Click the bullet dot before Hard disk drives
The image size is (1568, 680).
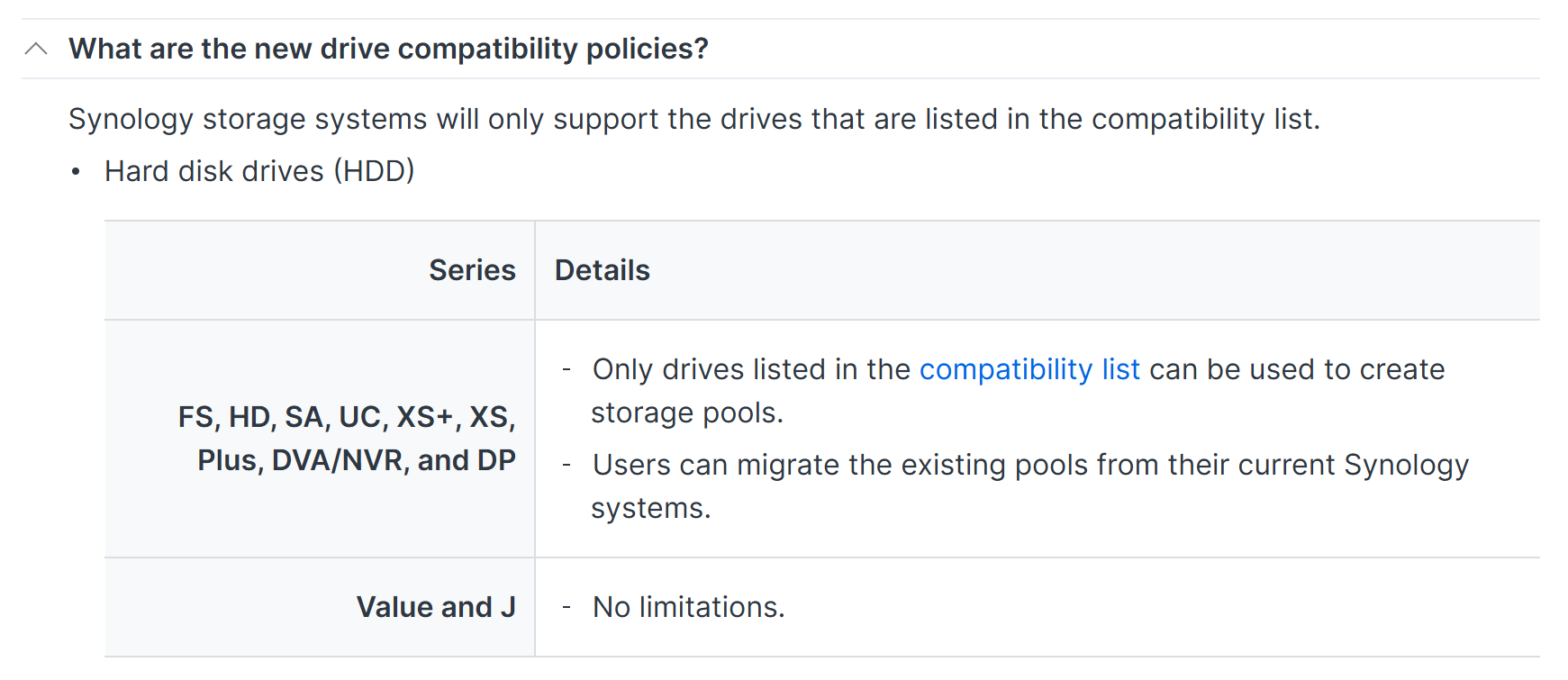tap(77, 171)
